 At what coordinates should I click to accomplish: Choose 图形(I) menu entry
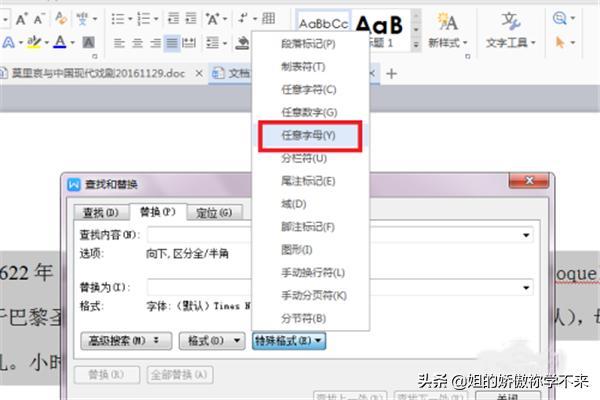[310, 250]
